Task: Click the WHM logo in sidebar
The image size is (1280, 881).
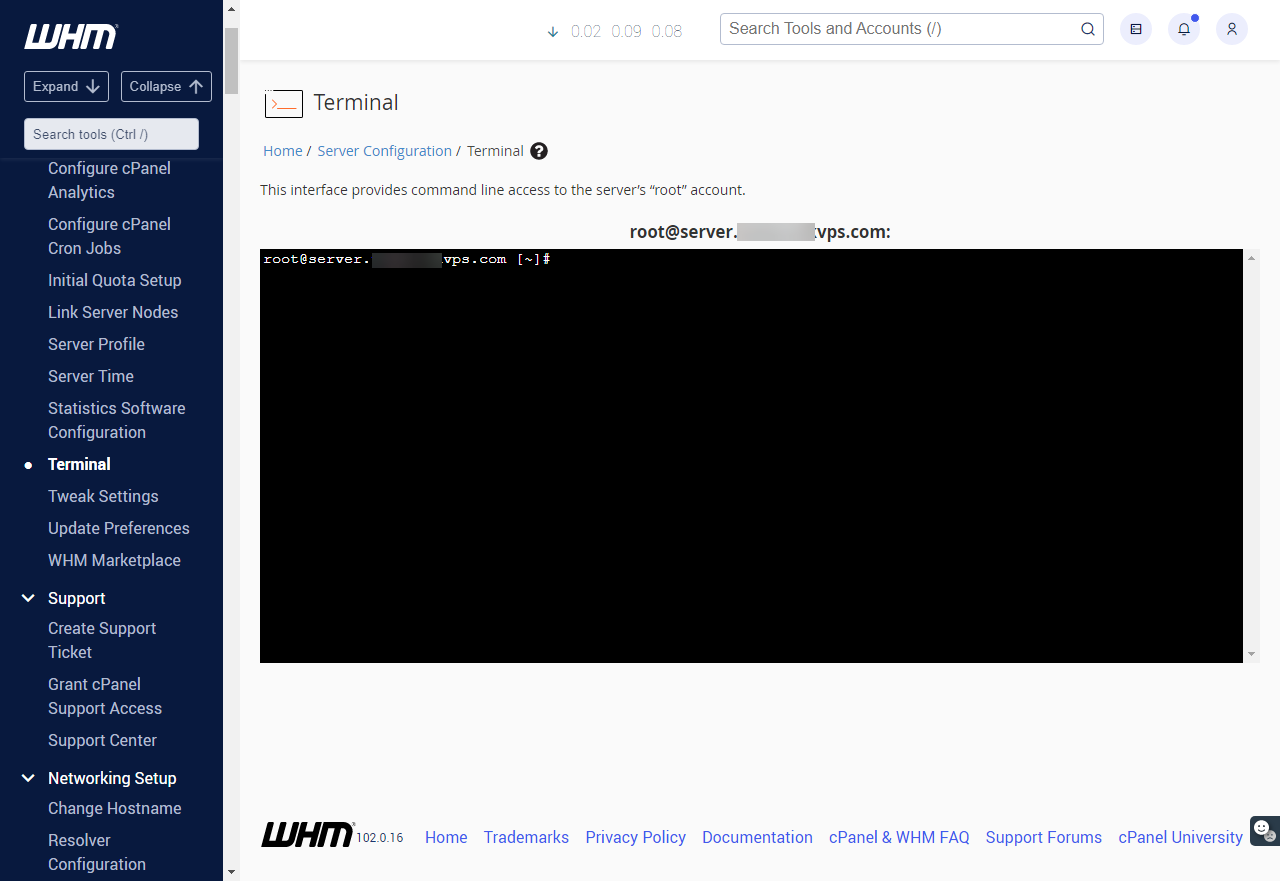Action: click(x=71, y=37)
